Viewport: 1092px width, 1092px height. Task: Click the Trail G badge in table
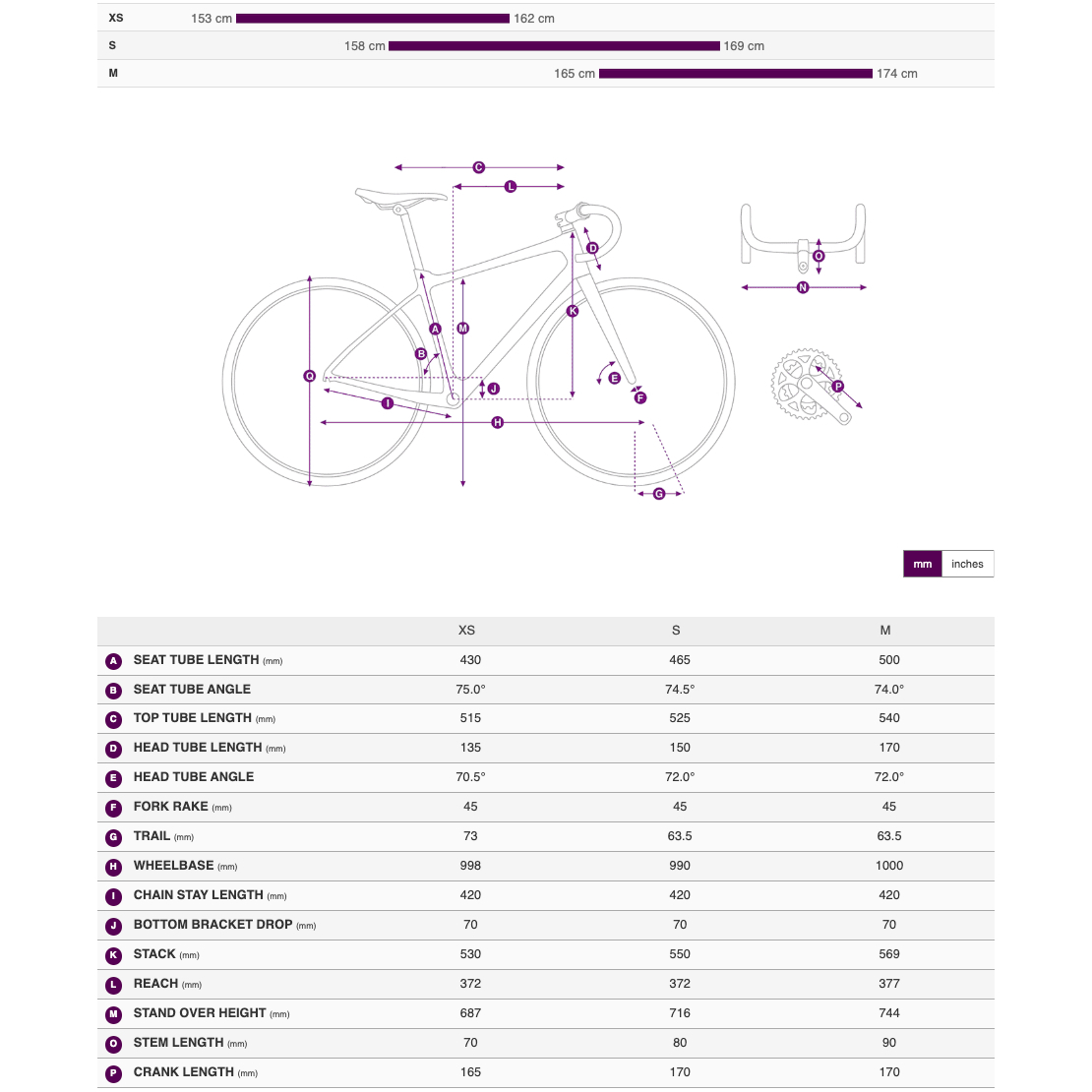113,837
